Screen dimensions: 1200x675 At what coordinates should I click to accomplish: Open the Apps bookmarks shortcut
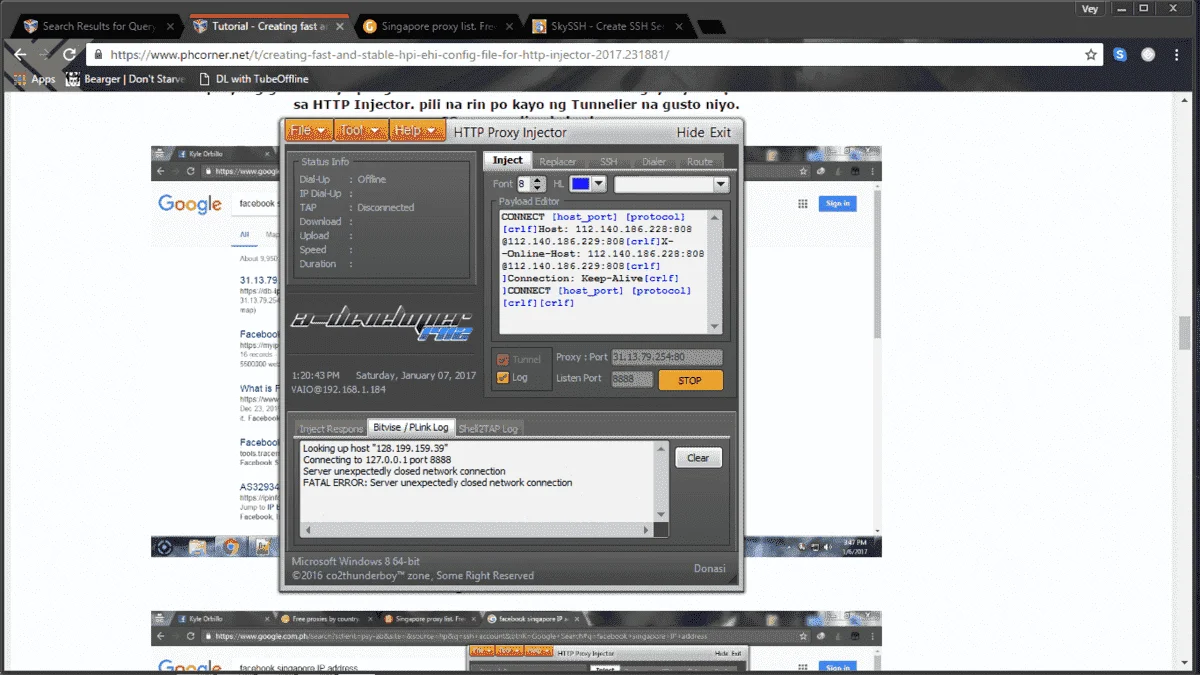pos(35,79)
